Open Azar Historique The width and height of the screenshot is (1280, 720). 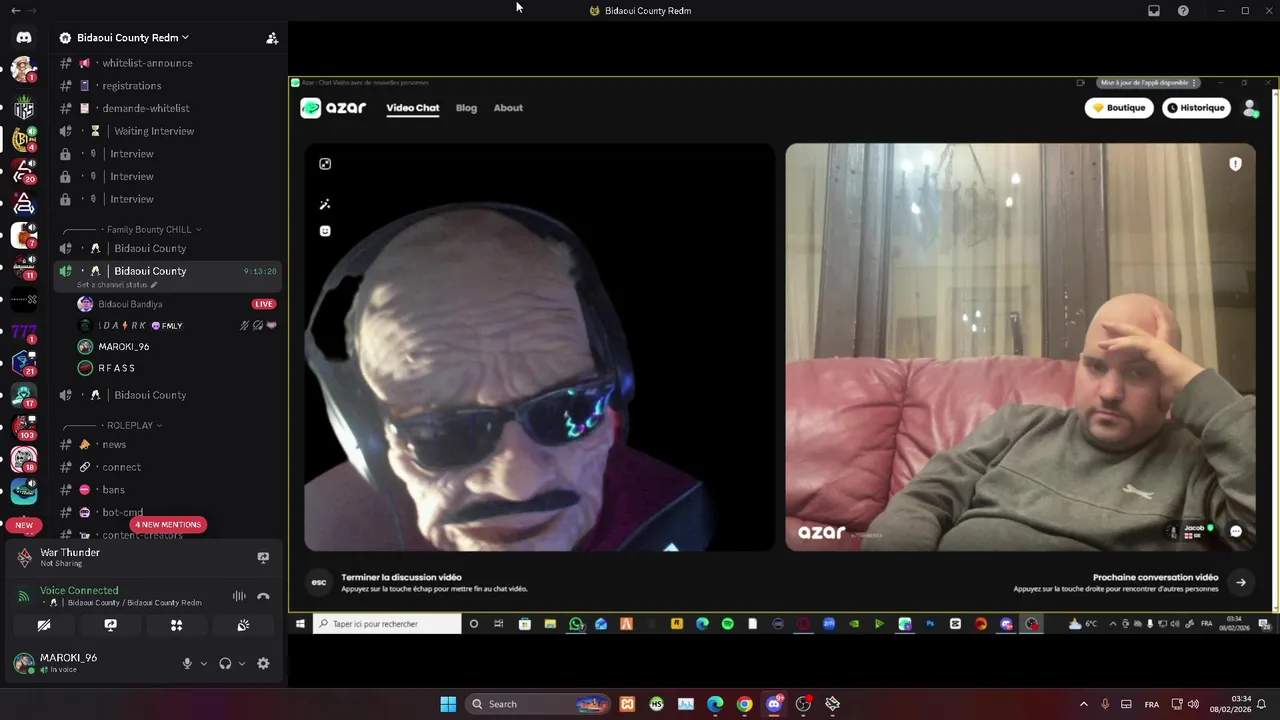[x=1196, y=108]
